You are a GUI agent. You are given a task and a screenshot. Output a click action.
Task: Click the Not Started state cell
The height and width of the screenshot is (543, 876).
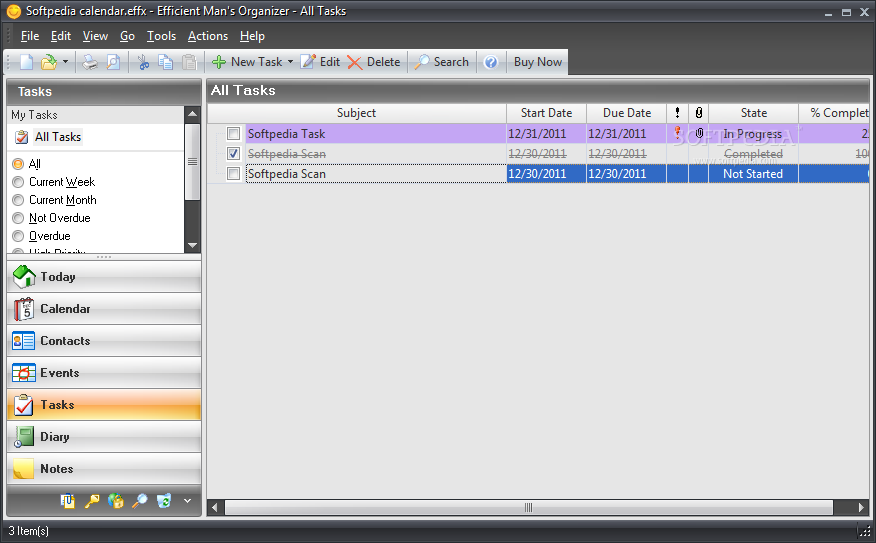click(753, 174)
